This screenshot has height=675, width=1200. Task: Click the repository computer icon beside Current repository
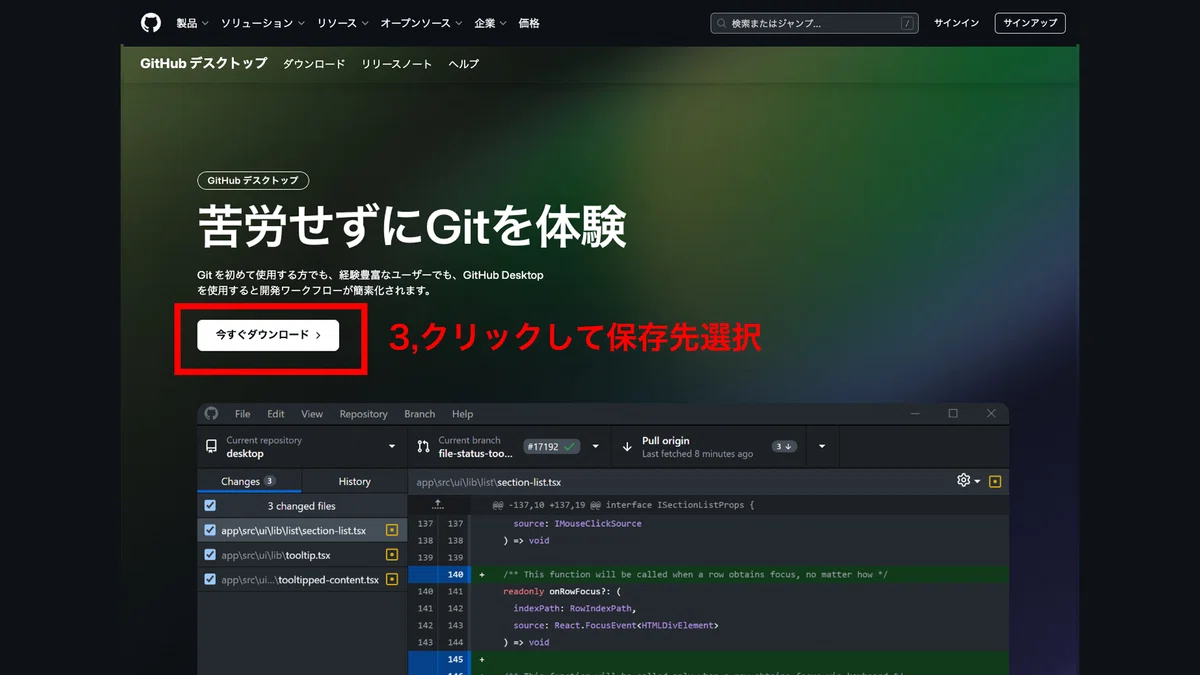click(211, 446)
